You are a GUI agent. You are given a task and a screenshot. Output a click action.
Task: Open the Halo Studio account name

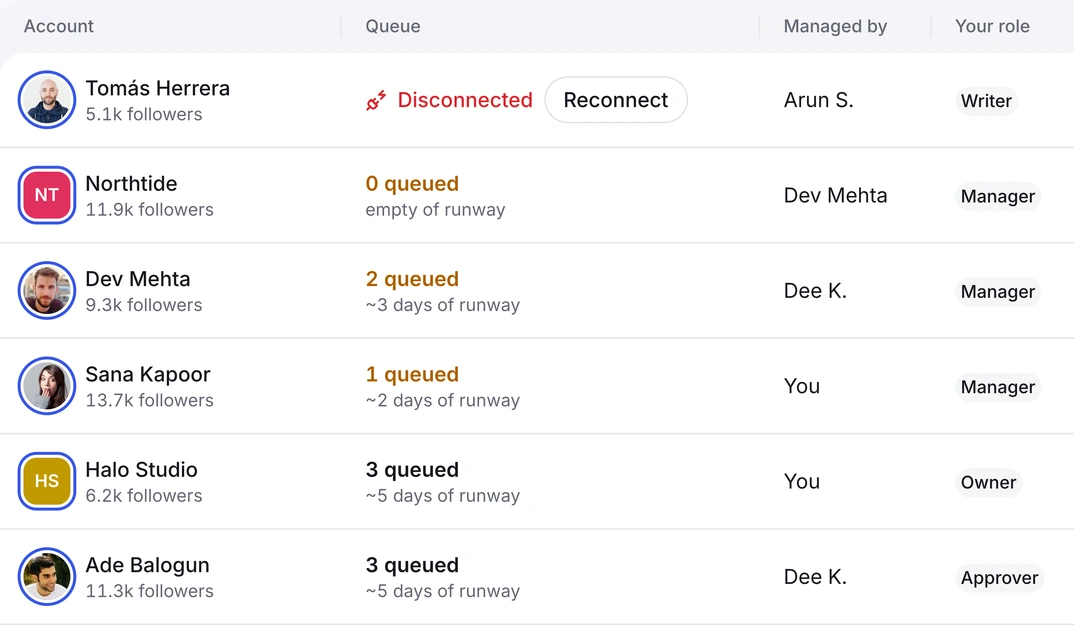click(141, 469)
